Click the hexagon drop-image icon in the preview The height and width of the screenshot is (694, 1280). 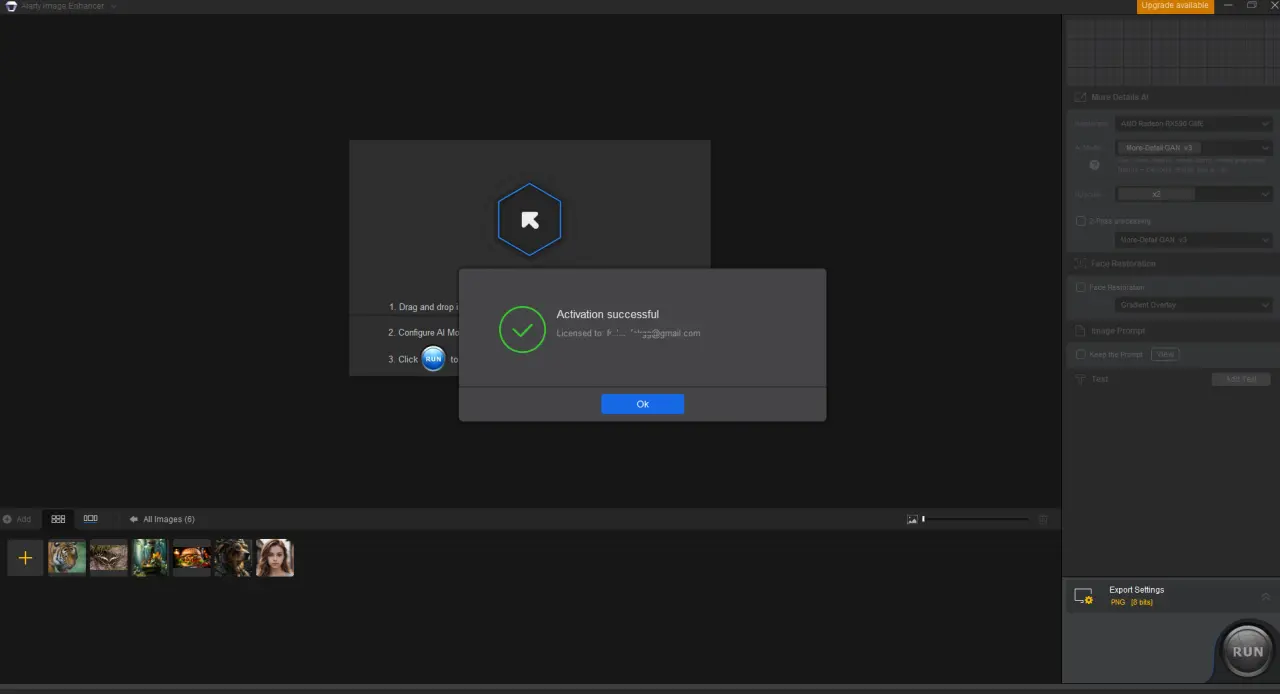(529, 220)
